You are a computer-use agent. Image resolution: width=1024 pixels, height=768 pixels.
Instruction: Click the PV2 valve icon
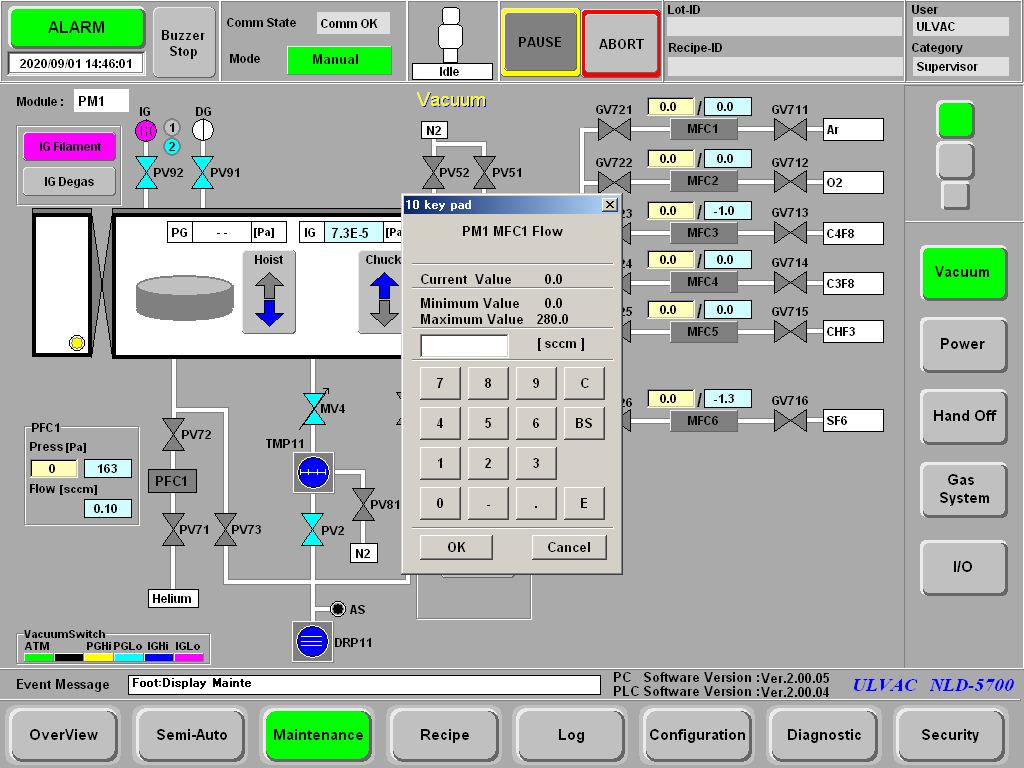tap(313, 530)
